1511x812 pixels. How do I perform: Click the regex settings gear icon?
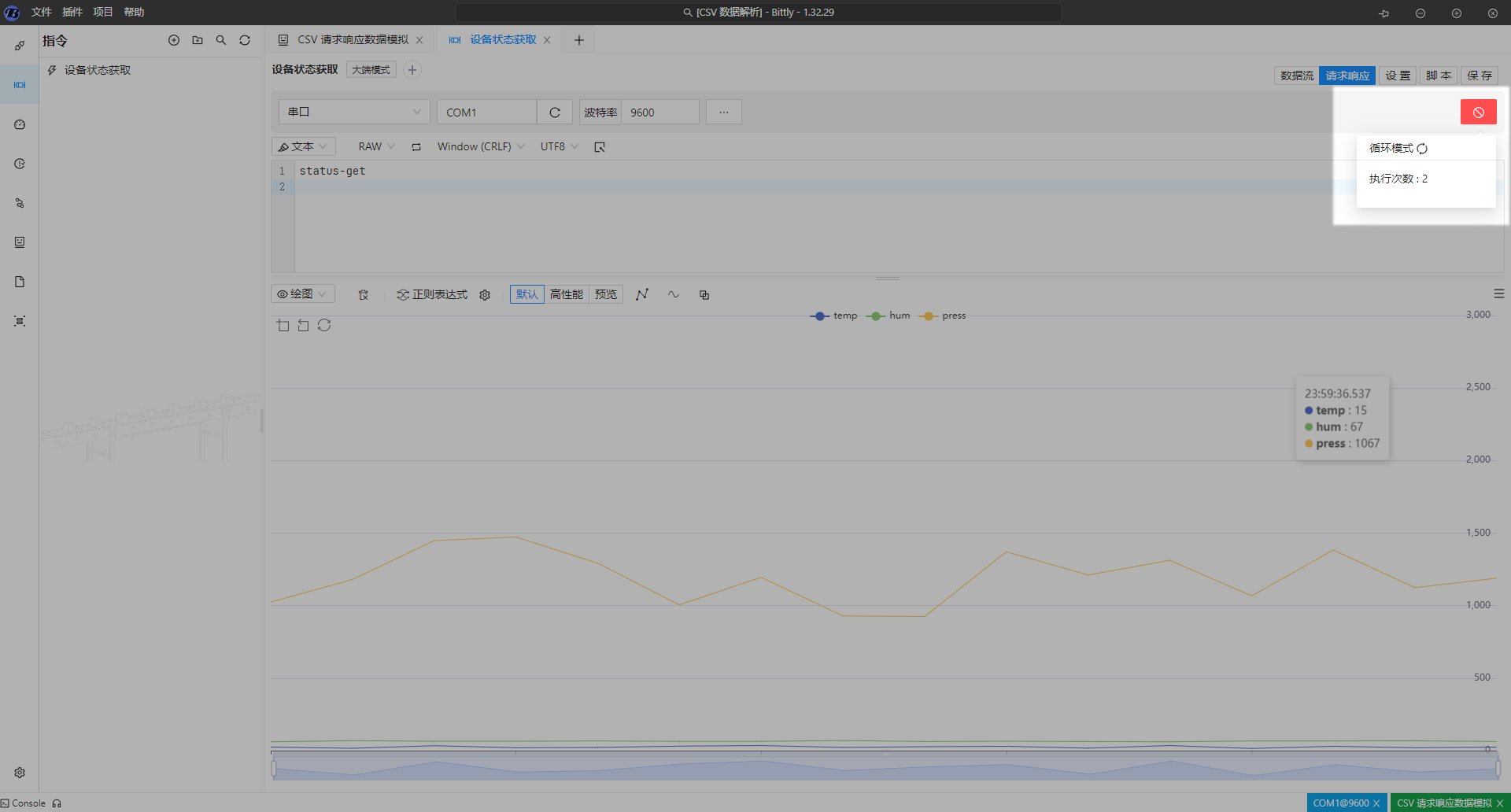point(485,295)
